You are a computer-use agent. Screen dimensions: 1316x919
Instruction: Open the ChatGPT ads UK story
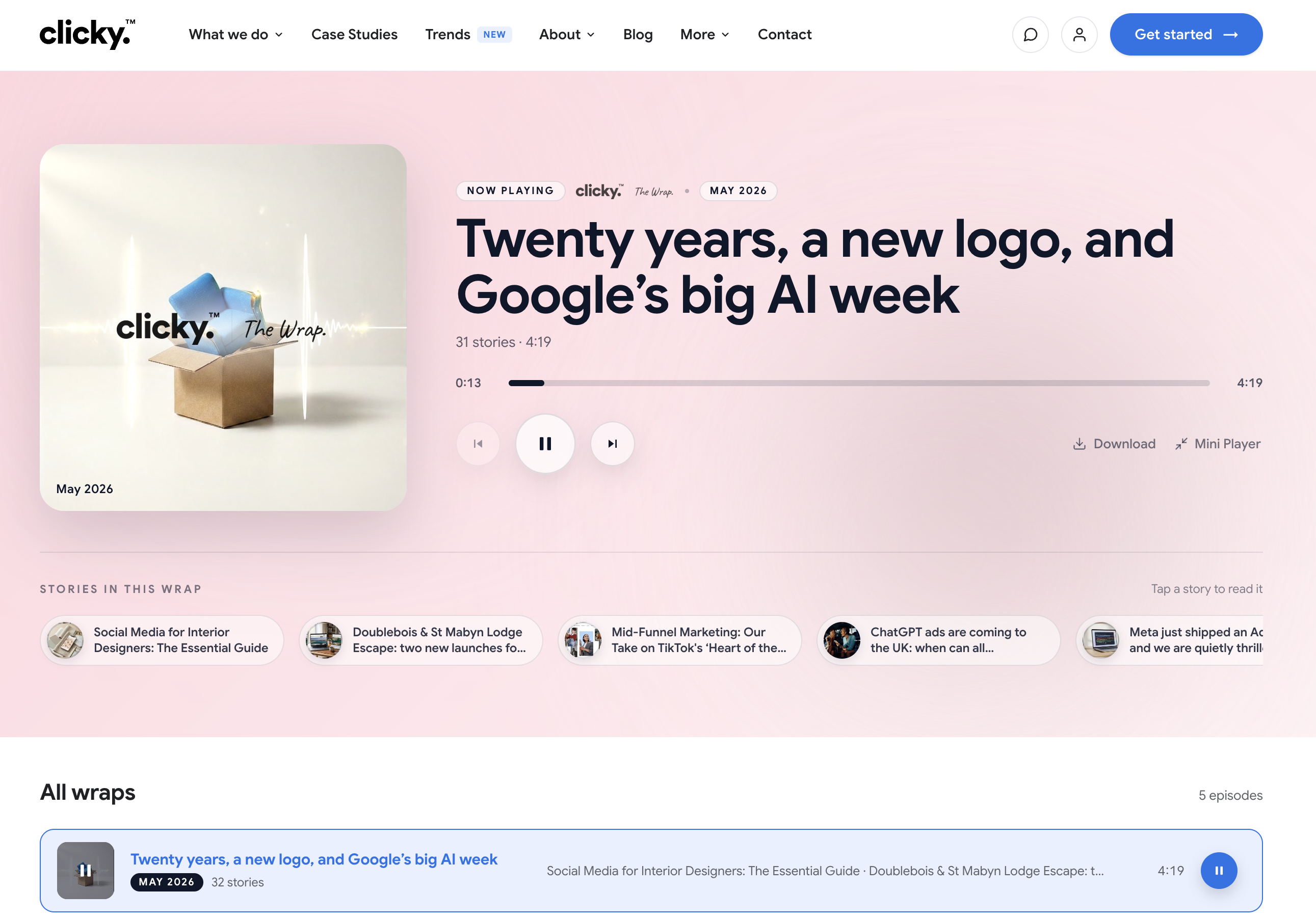[x=939, y=640]
